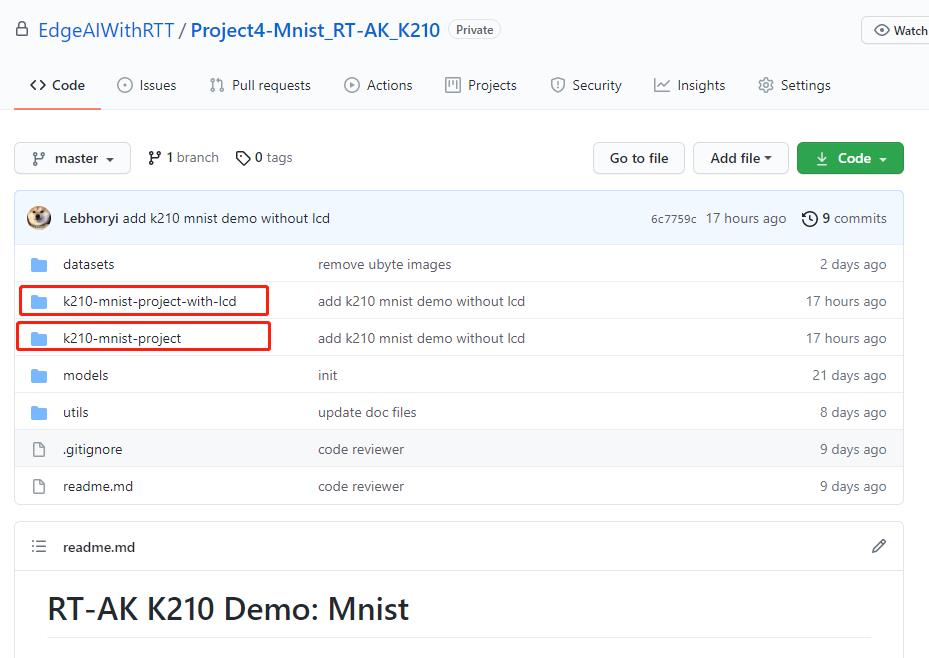
Task: Click the Go to file button
Action: coord(639,158)
